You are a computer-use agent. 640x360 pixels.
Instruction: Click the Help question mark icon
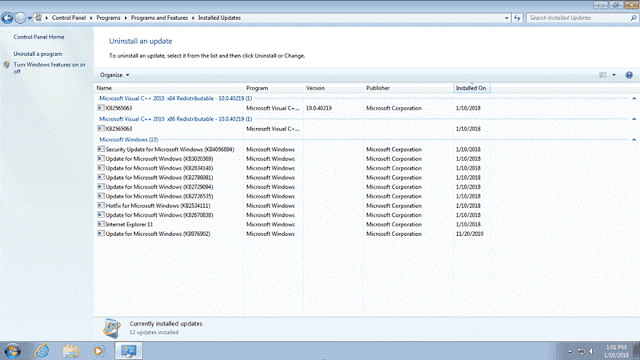point(629,75)
